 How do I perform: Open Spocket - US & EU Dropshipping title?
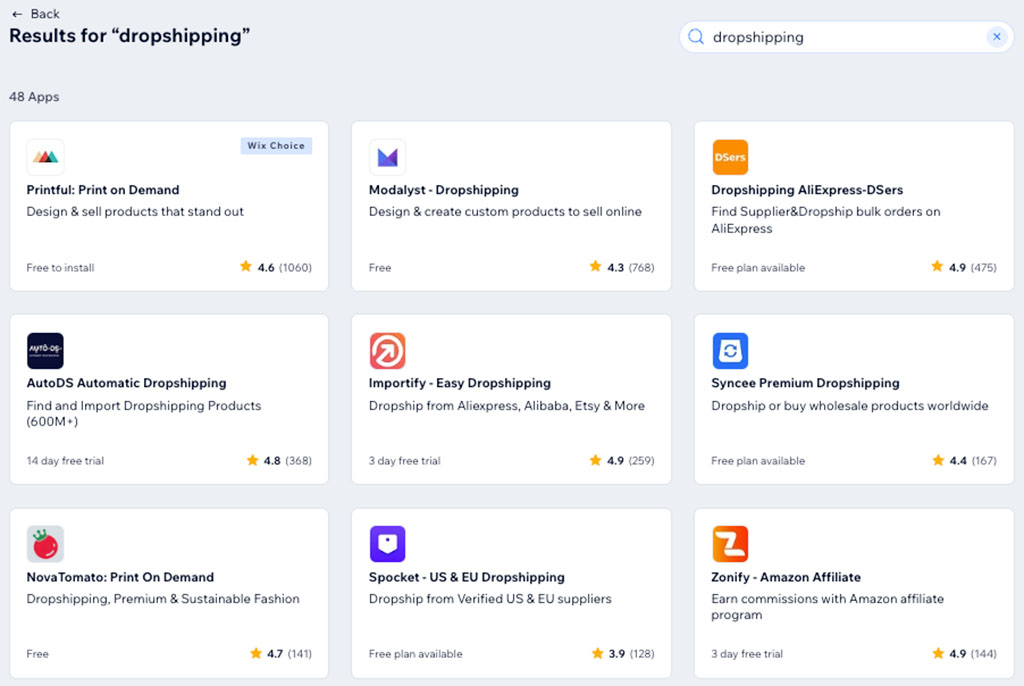[x=466, y=577]
